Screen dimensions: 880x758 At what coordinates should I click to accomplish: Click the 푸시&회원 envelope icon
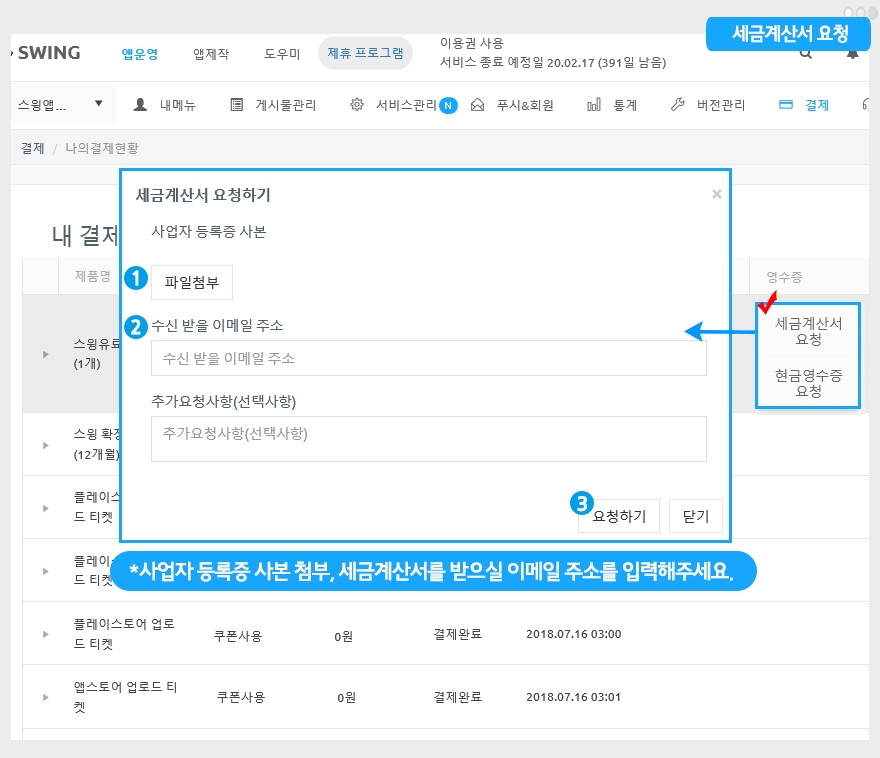coord(478,105)
